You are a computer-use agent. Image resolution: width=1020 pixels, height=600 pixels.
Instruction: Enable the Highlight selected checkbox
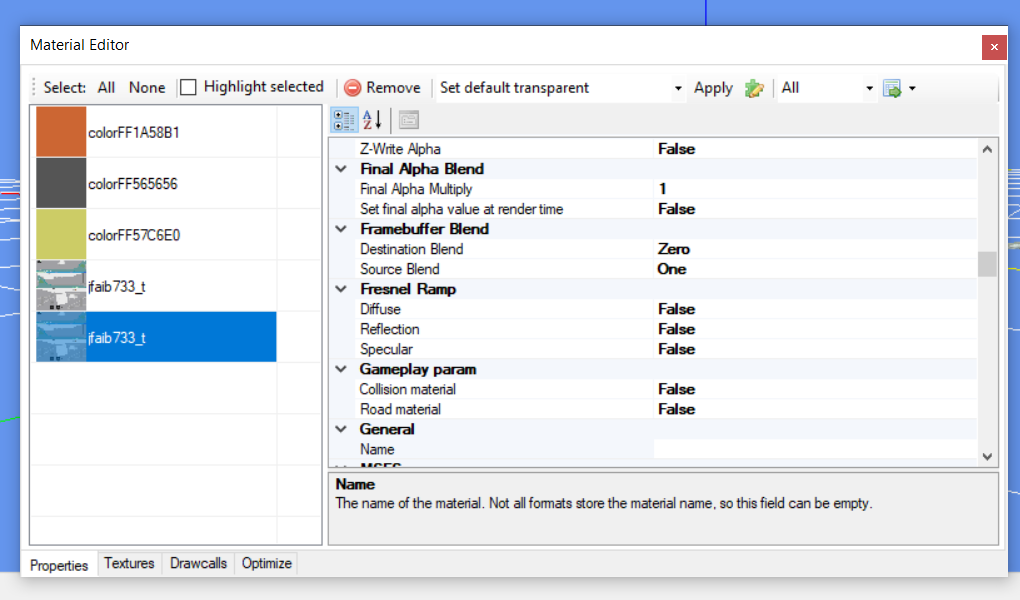[189, 87]
